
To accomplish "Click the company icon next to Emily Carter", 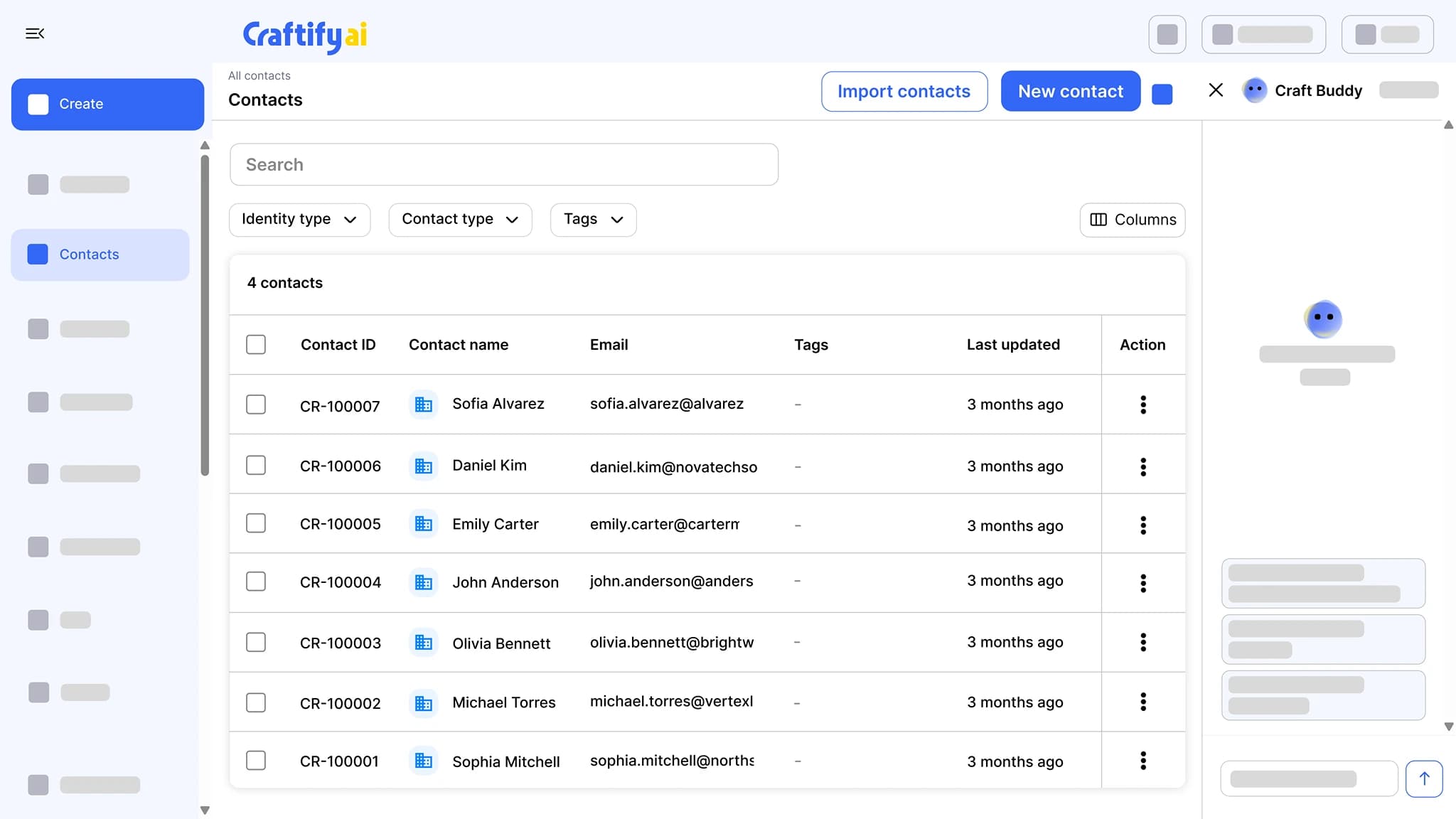I will pyautogui.click(x=424, y=524).
